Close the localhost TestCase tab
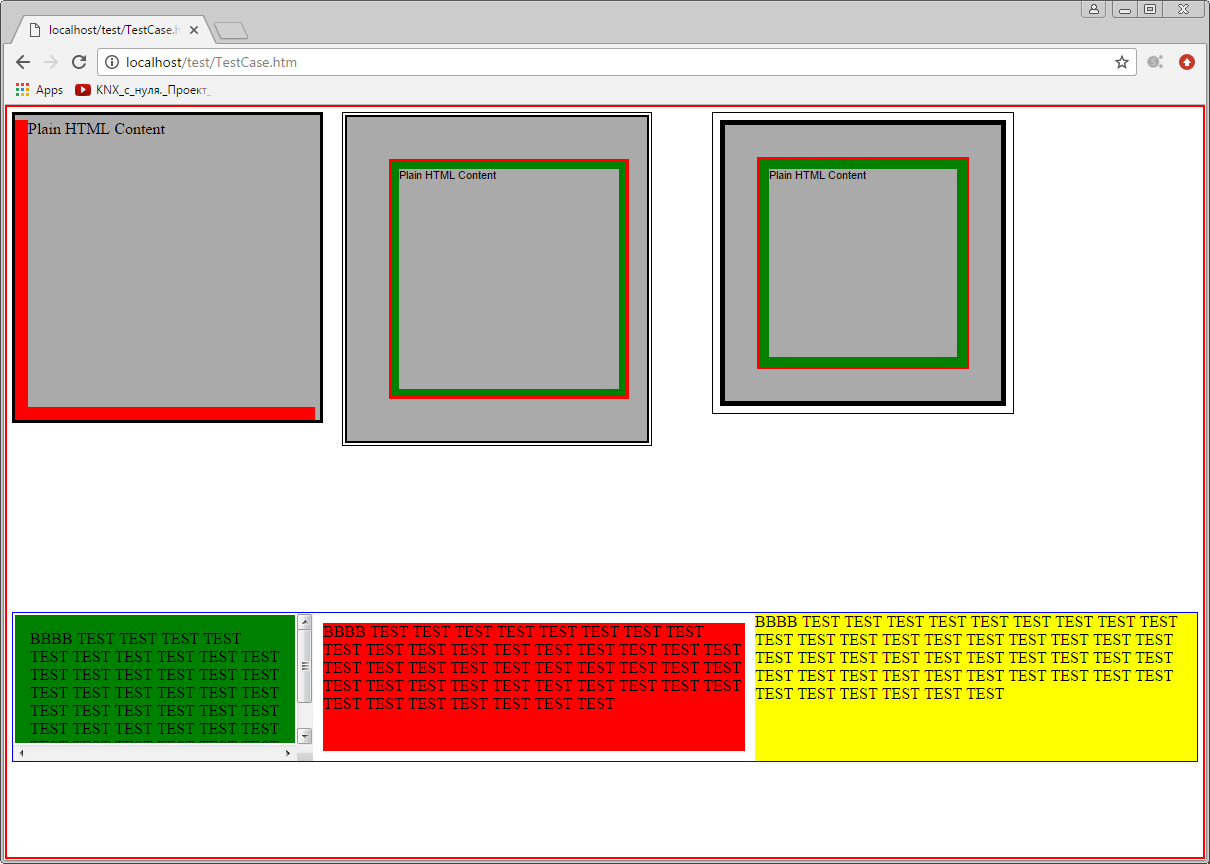 (192, 30)
